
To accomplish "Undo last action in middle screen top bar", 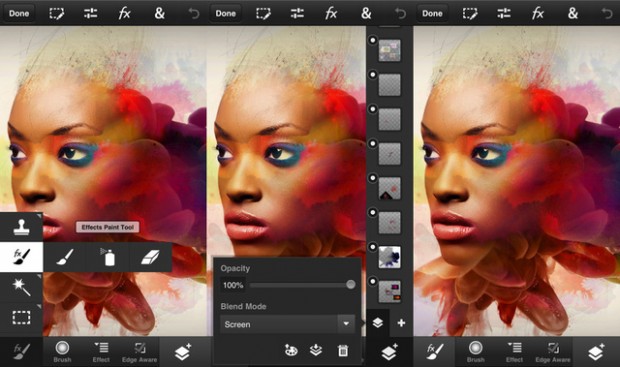I will (401, 14).
